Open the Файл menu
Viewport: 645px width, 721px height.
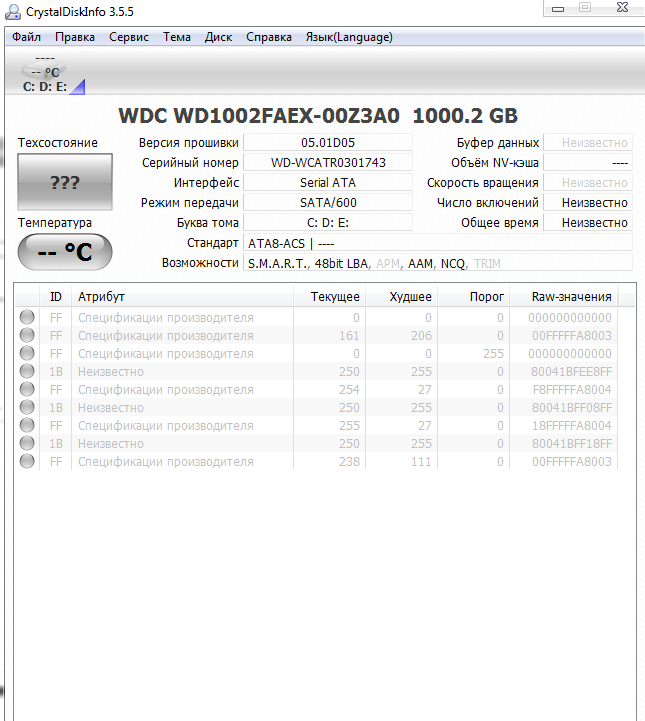(27, 37)
